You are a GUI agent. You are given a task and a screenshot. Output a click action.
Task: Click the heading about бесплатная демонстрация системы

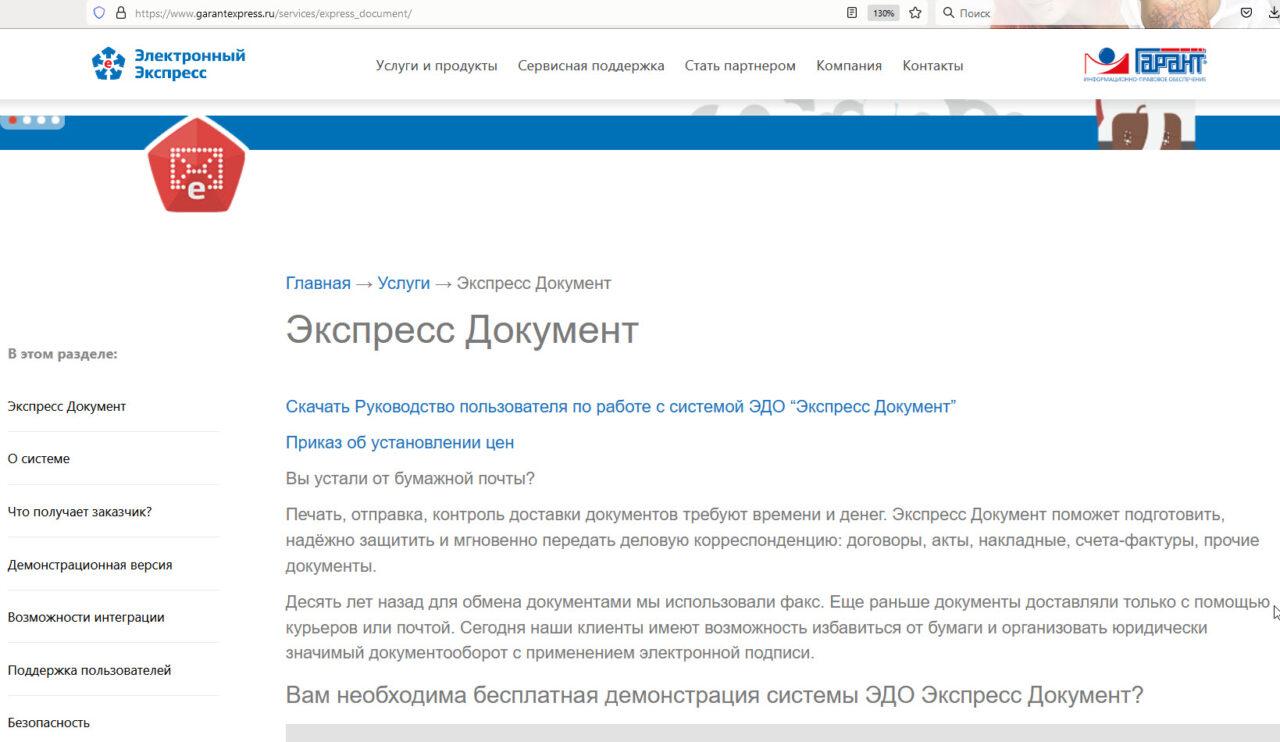pos(714,695)
